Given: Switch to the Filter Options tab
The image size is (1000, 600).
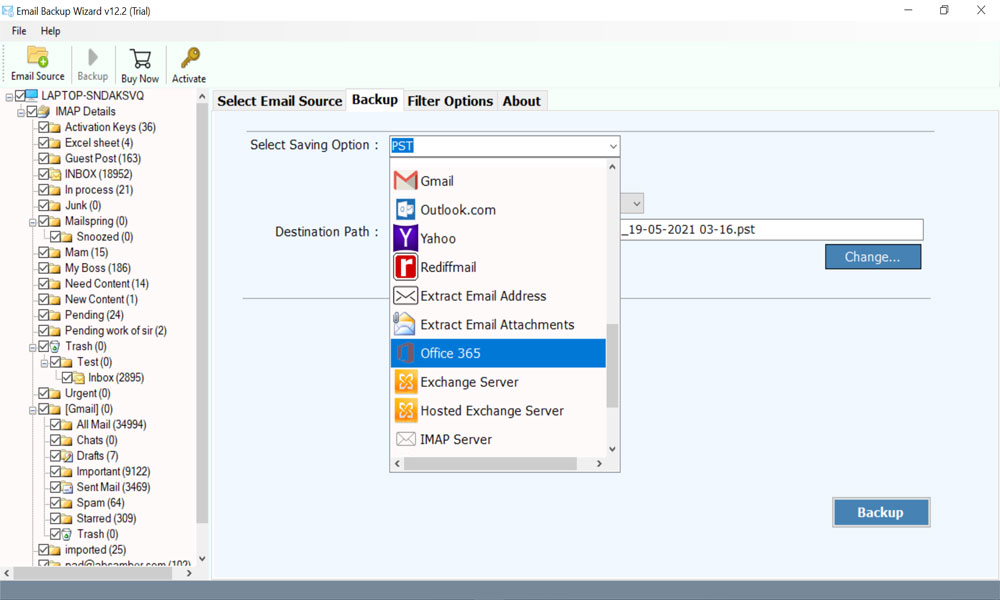Looking at the screenshot, I should [450, 101].
